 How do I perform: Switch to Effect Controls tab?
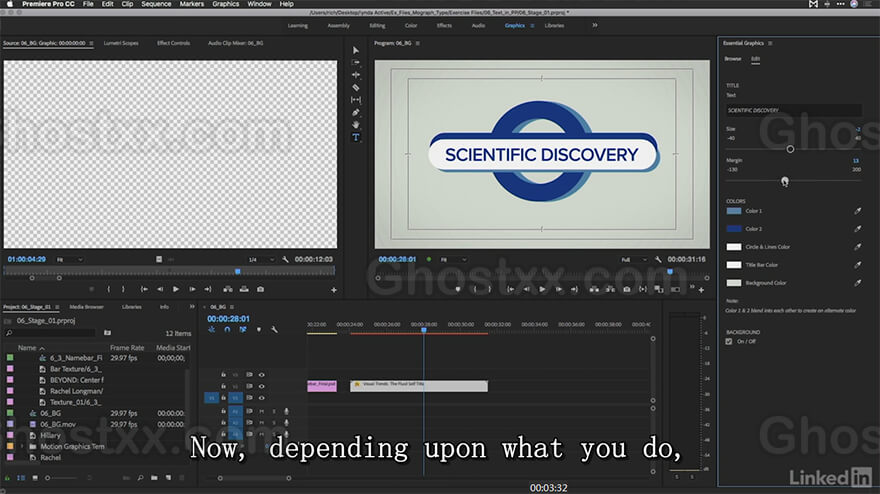coord(173,43)
